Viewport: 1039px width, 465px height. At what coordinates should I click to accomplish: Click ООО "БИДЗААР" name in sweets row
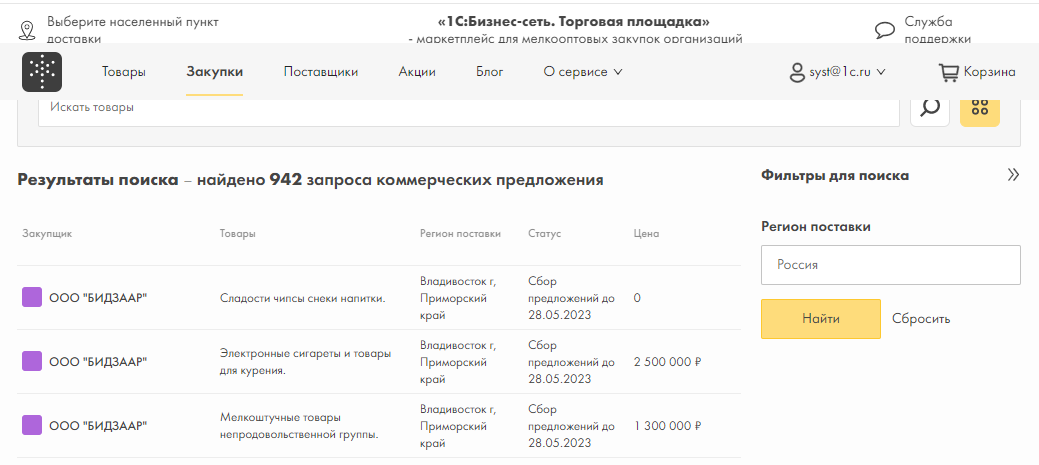(x=98, y=298)
